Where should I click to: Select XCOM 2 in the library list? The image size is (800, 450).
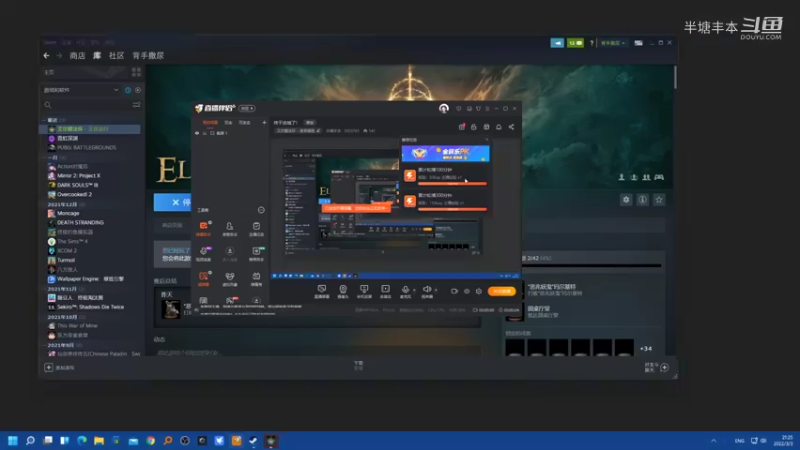62,251
